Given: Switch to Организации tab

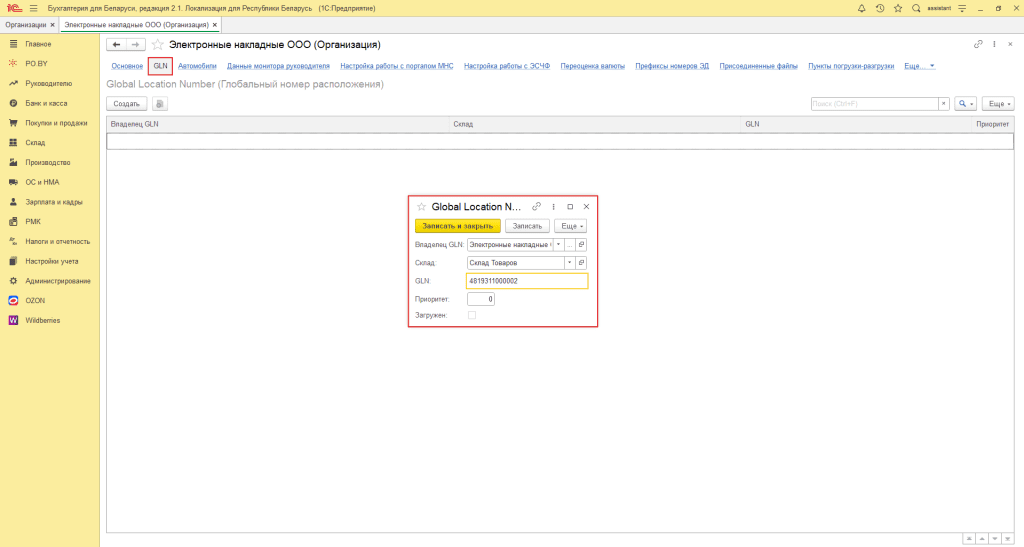Looking at the screenshot, I should 25,25.
